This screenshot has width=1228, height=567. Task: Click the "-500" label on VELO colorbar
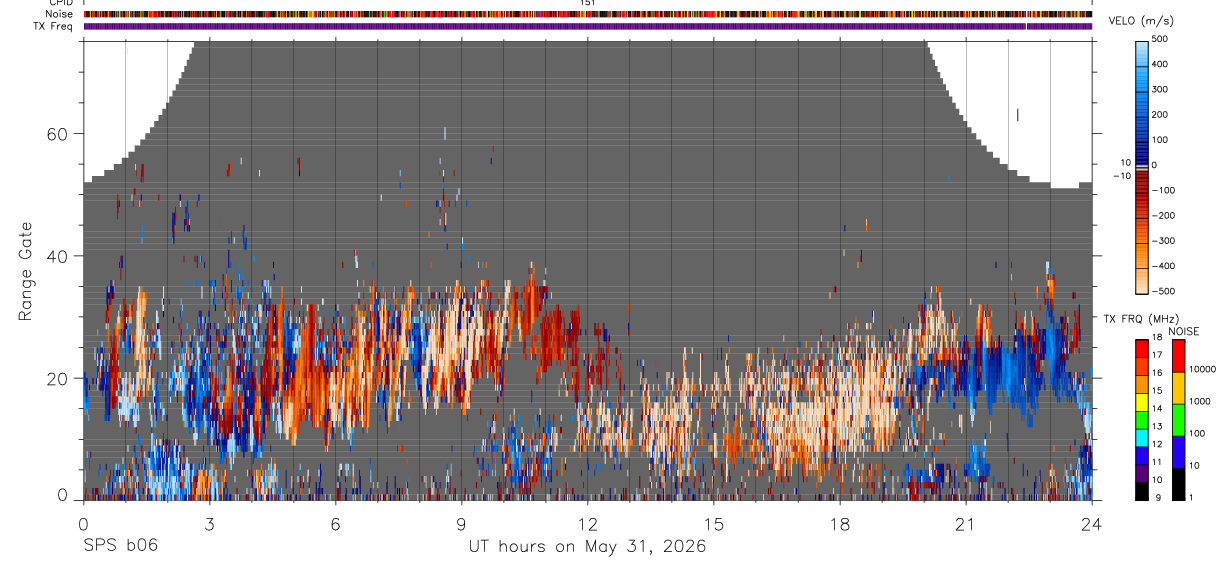coord(1161,291)
